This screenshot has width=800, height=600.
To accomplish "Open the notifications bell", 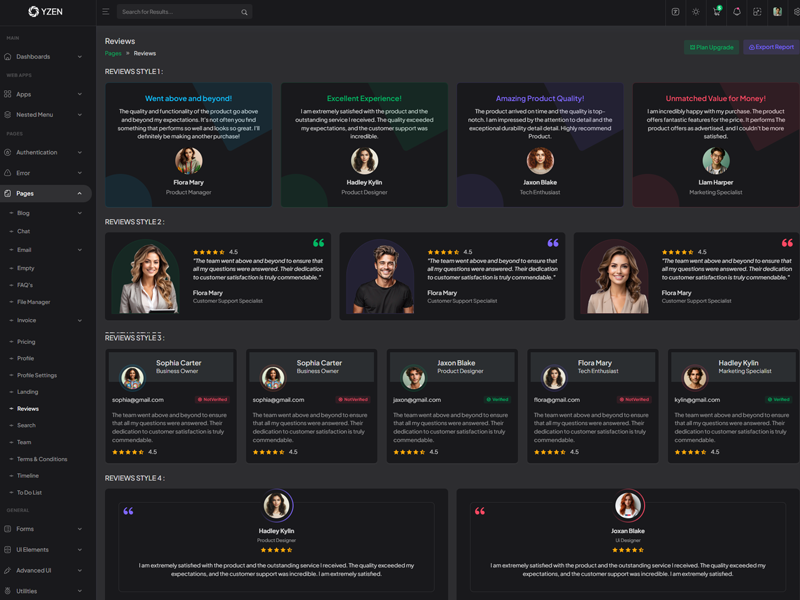I will pyautogui.click(x=737, y=12).
